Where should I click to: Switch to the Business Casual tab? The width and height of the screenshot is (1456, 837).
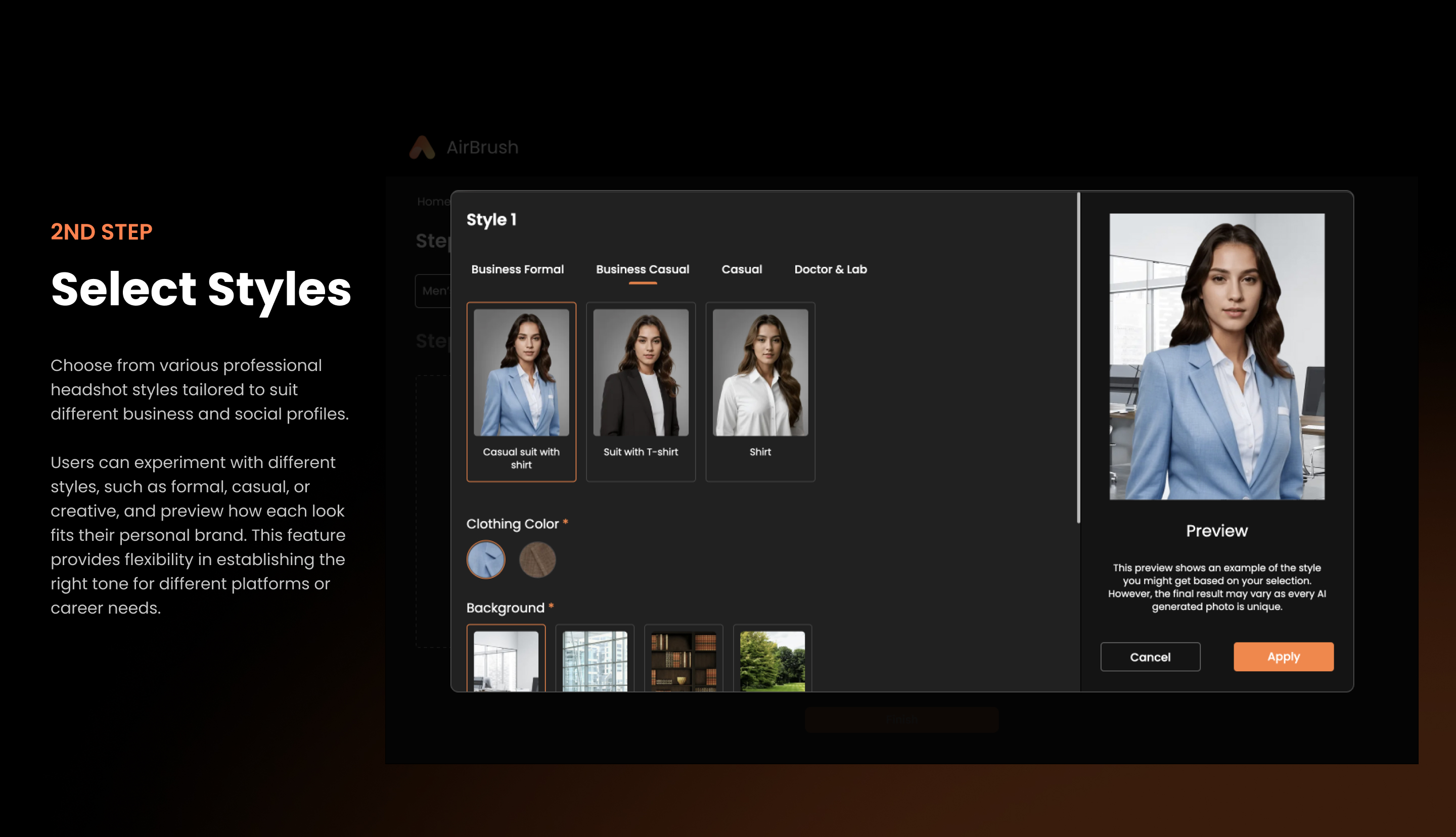tap(643, 269)
